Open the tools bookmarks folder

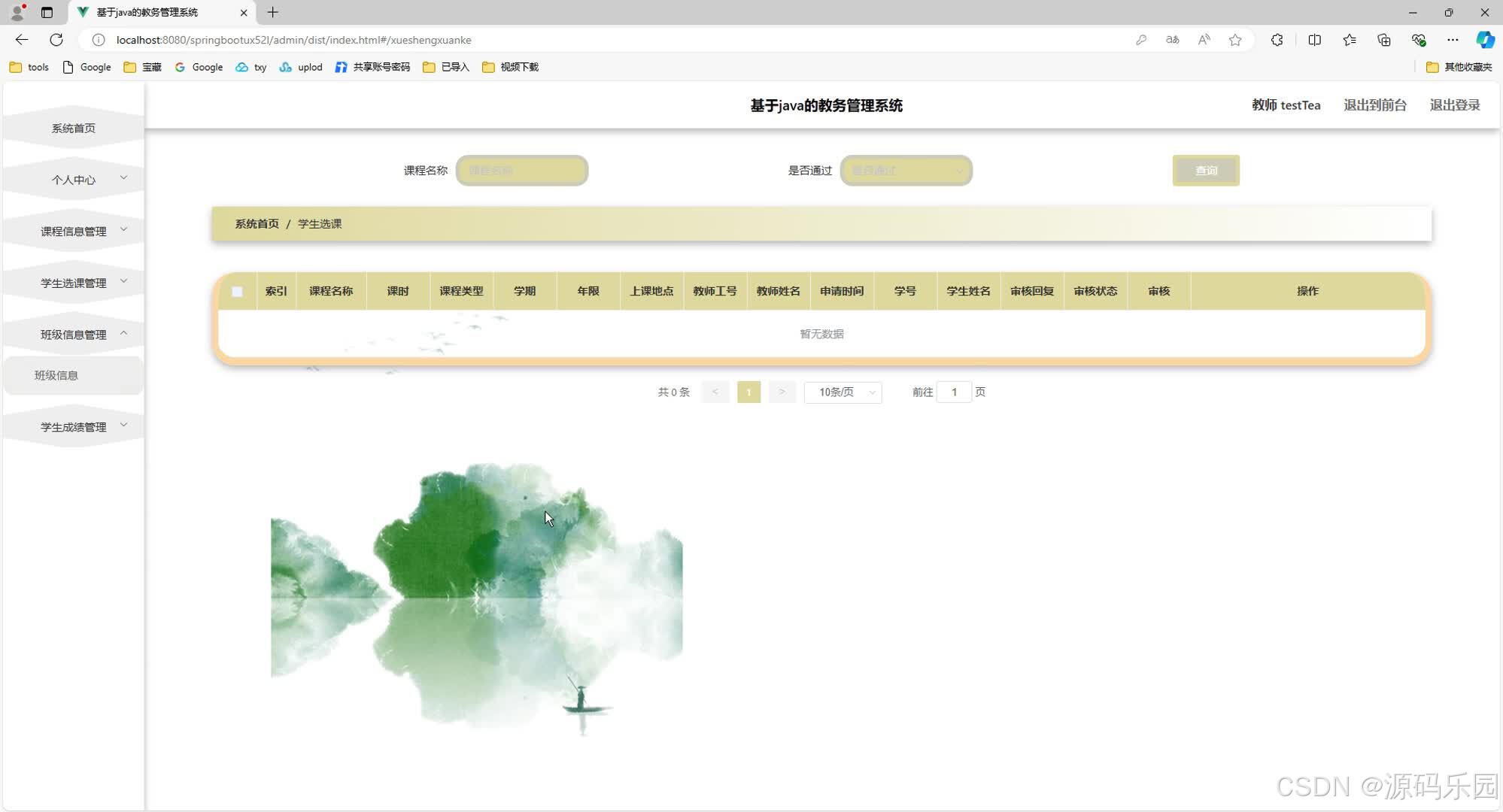coord(28,67)
